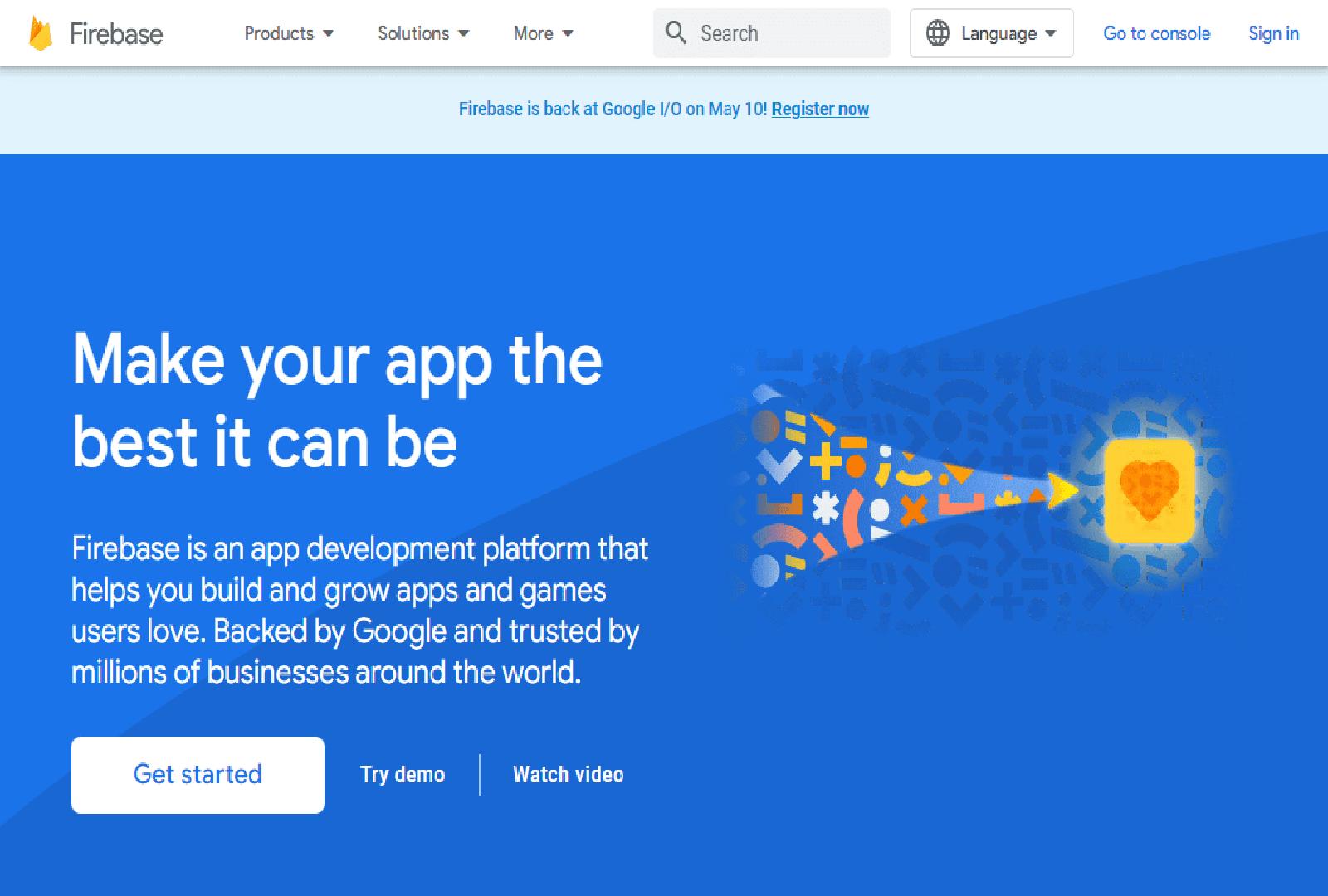
Task: Click the Products dropdown arrow
Action: coord(330,34)
